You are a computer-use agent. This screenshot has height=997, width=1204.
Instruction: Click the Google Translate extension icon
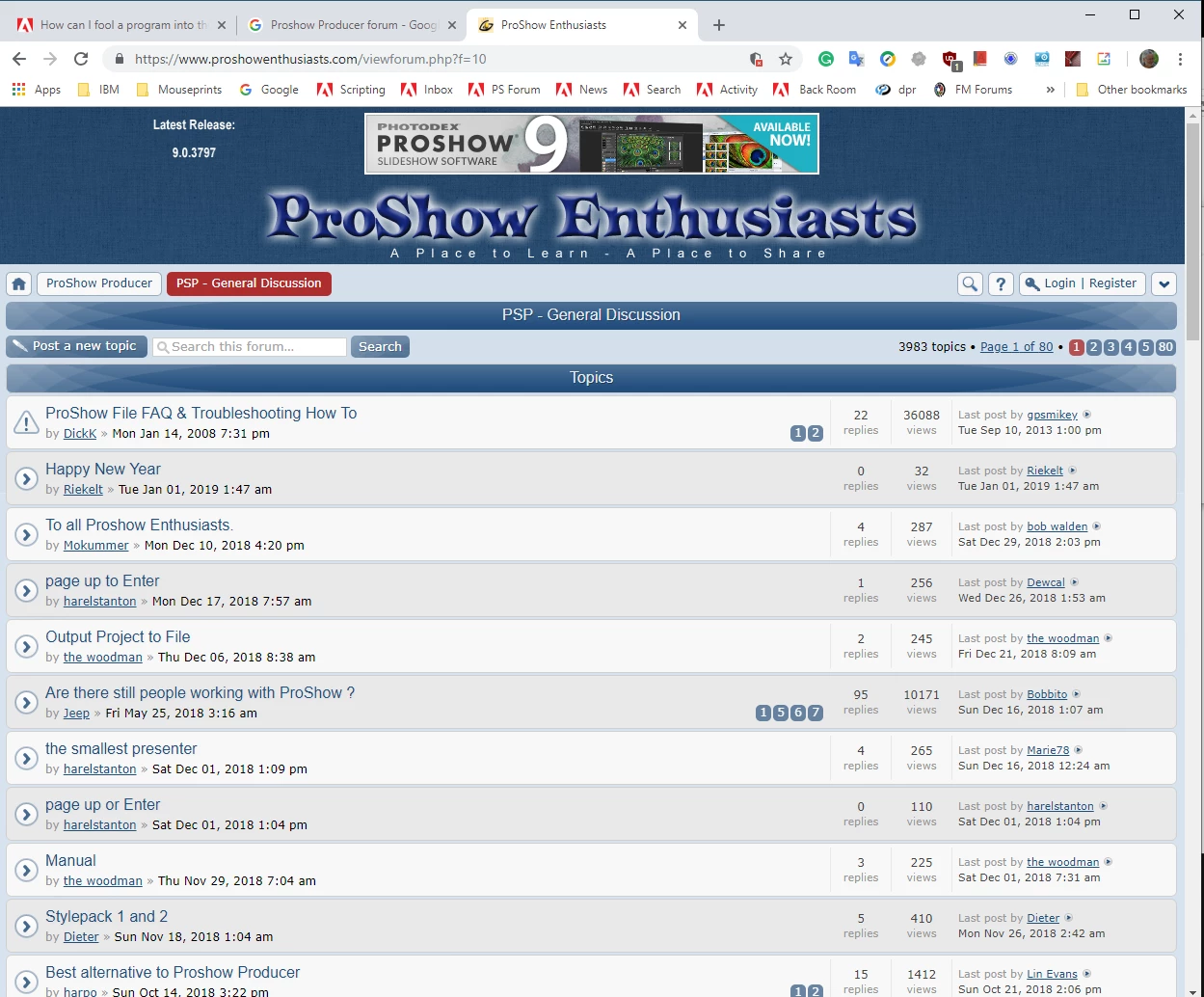[857, 59]
